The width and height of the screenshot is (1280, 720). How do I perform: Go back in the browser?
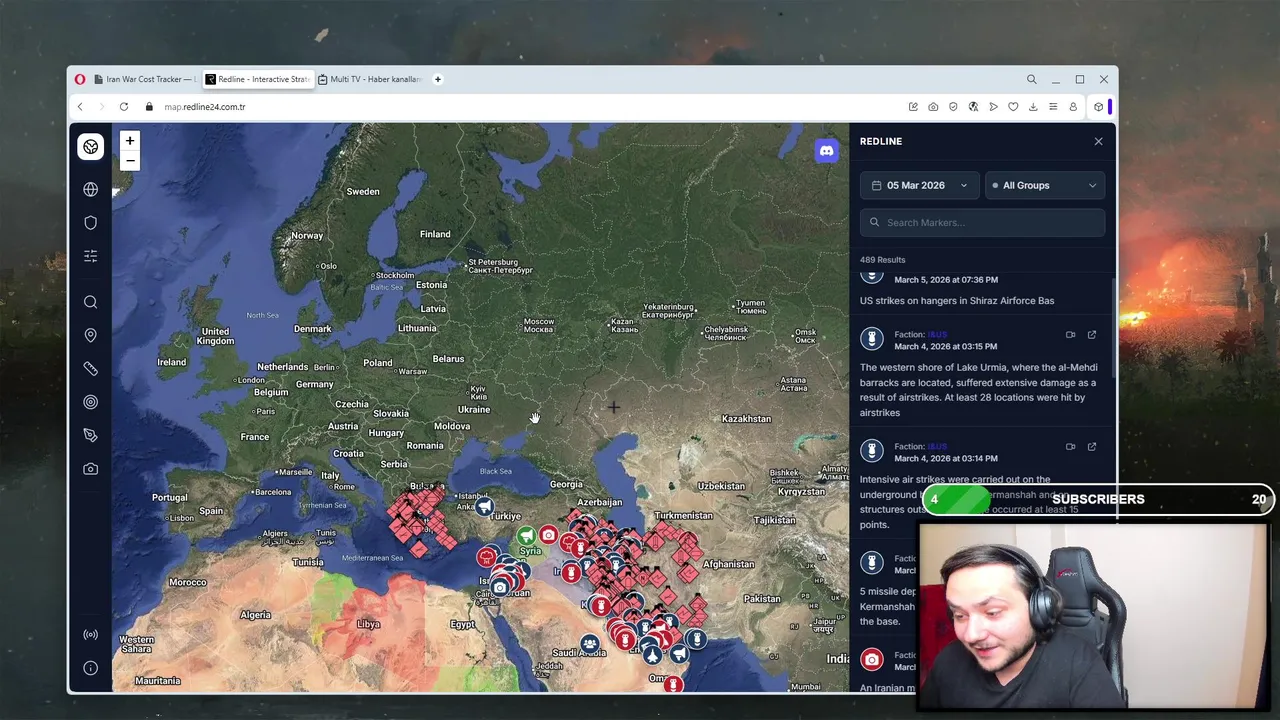[80, 107]
